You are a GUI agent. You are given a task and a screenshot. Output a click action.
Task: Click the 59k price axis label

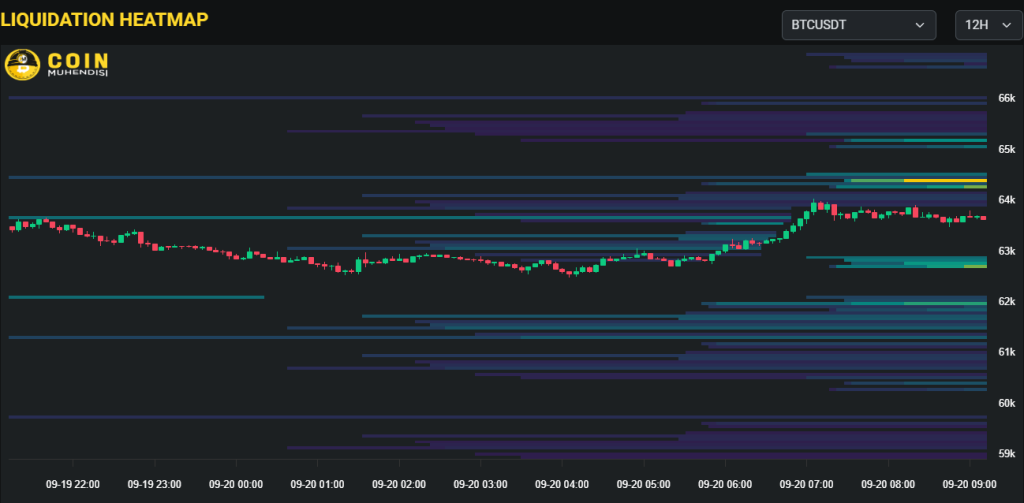point(1006,453)
